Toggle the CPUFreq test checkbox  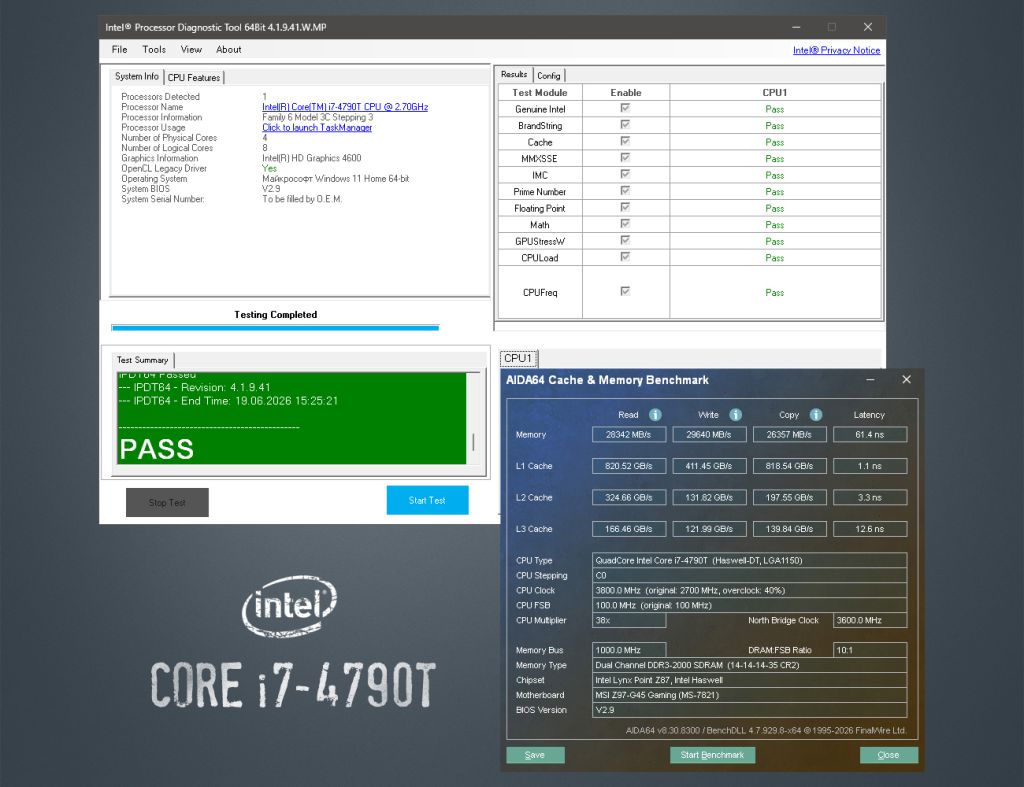(x=625, y=291)
